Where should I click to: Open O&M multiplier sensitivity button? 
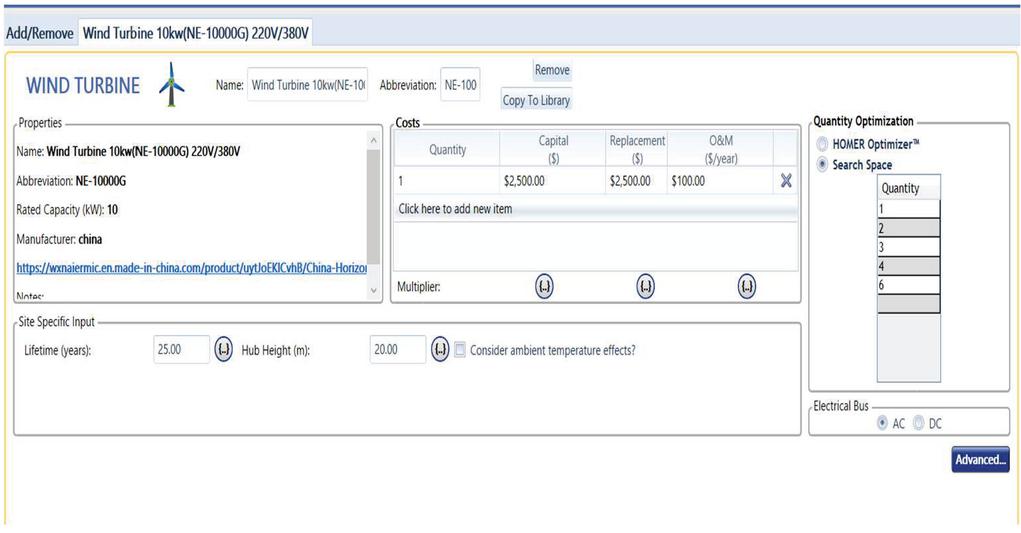coord(747,286)
